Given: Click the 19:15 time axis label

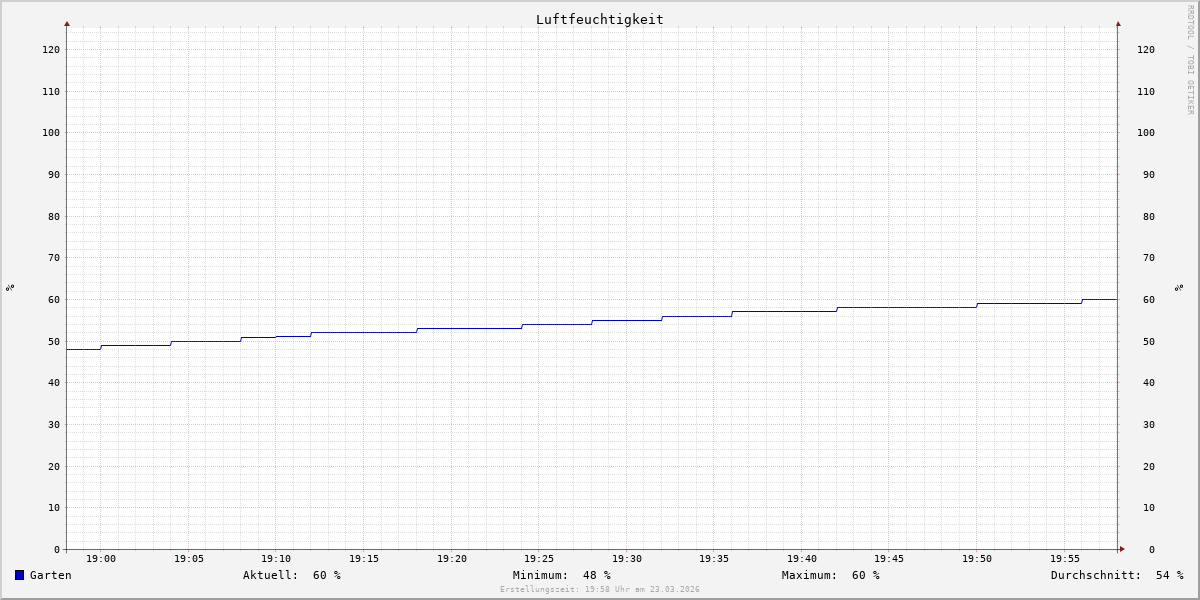Looking at the screenshot, I should [364, 559].
